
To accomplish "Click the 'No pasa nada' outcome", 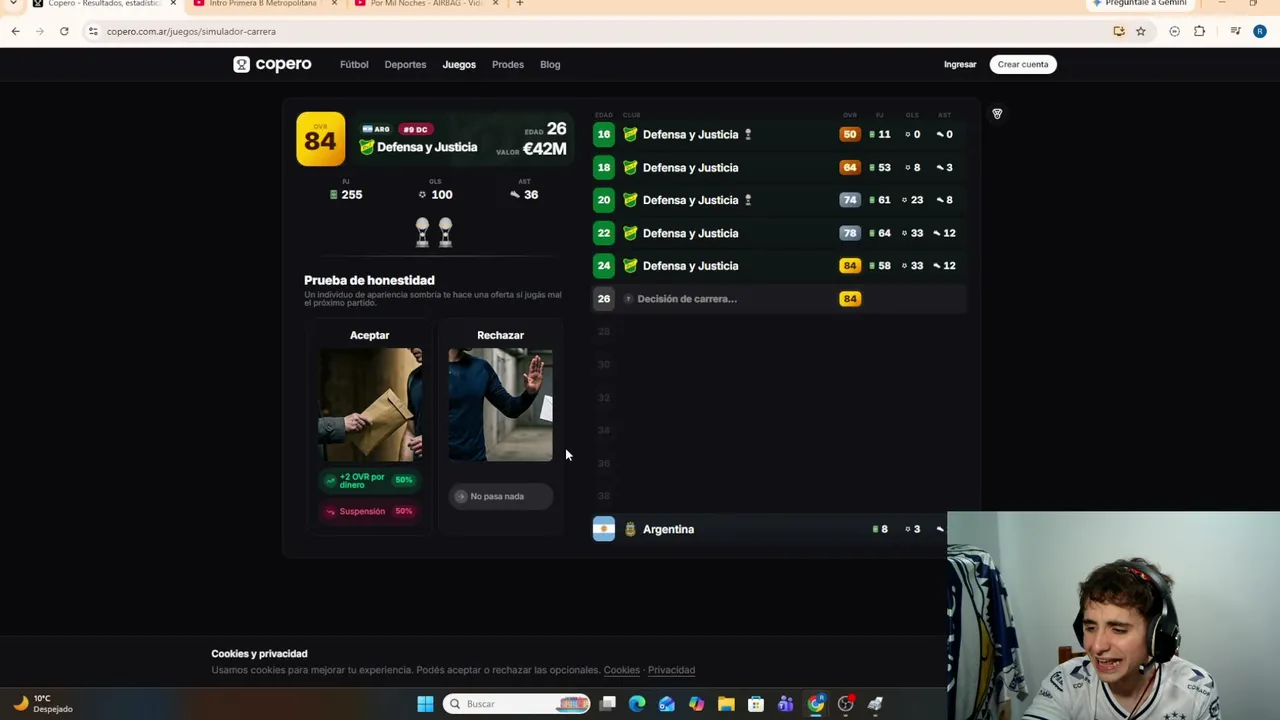I will click(x=500, y=496).
